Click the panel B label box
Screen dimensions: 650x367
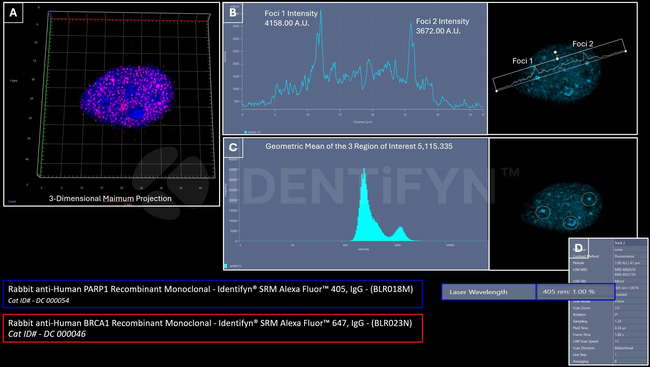coord(233,12)
